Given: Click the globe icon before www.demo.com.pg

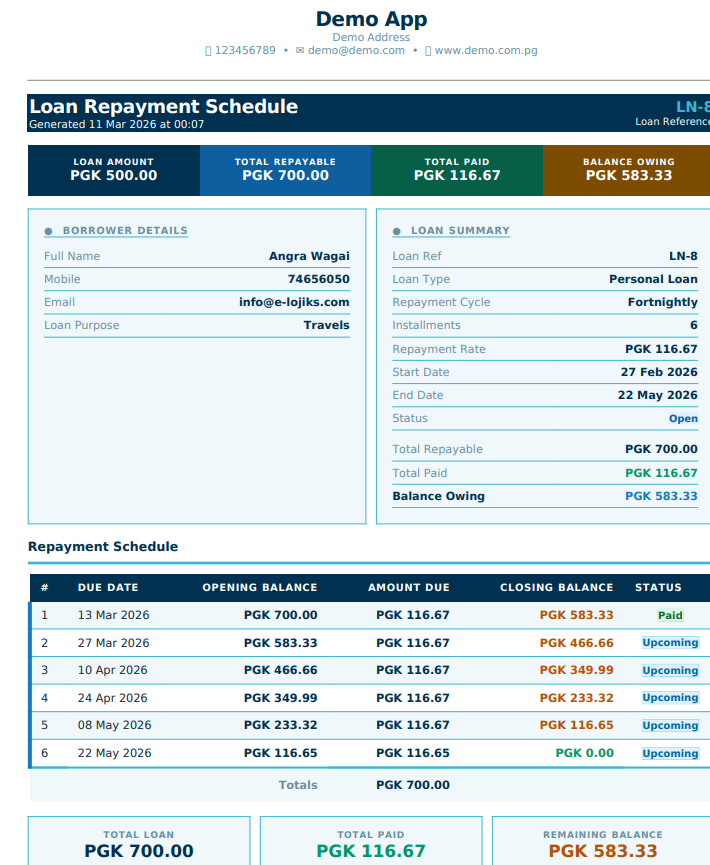Looking at the screenshot, I should click(428, 51).
